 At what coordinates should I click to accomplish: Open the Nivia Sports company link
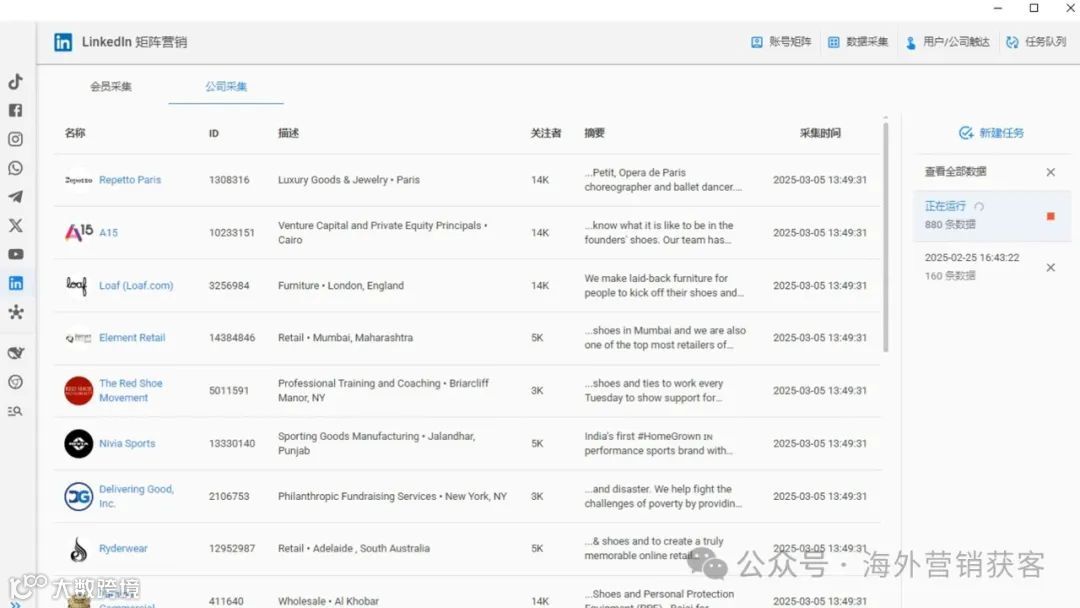127,443
